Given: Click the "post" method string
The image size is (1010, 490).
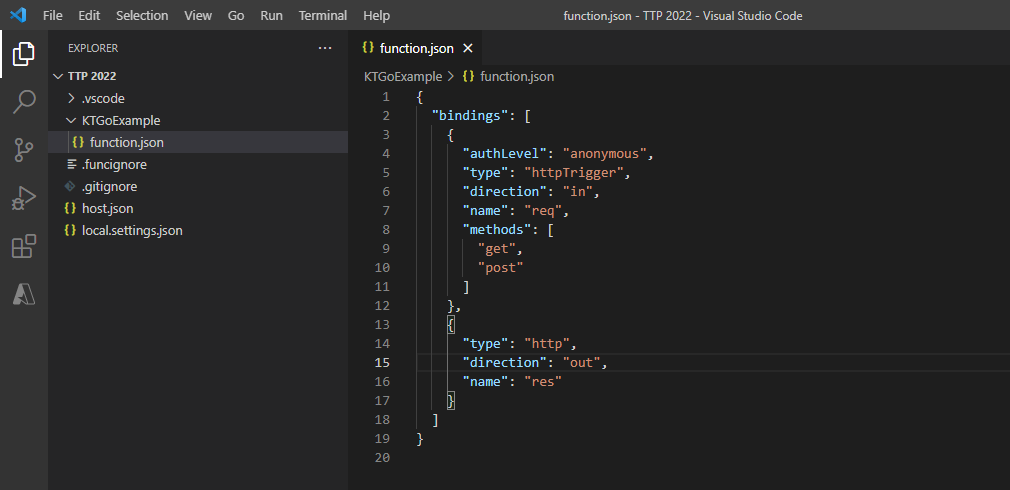Looking at the screenshot, I should pos(500,268).
